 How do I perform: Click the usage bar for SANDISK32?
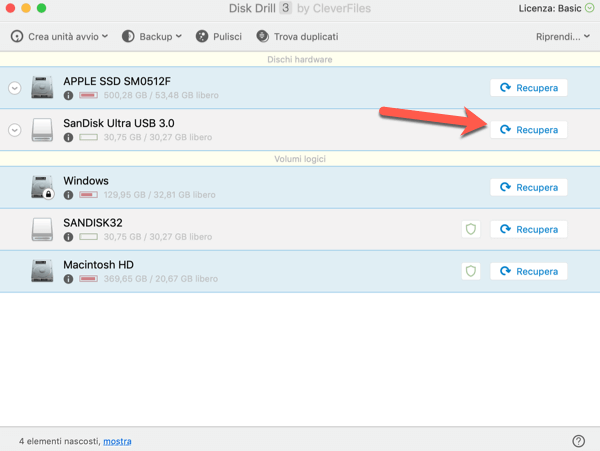pyautogui.click(x=88, y=237)
